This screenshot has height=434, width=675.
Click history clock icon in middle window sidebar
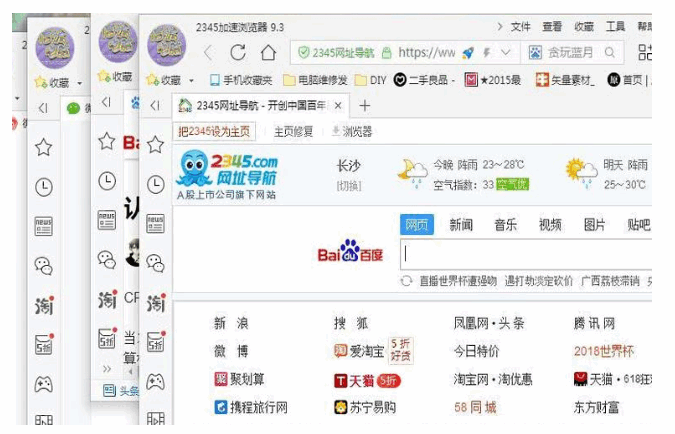pos(107,181)
